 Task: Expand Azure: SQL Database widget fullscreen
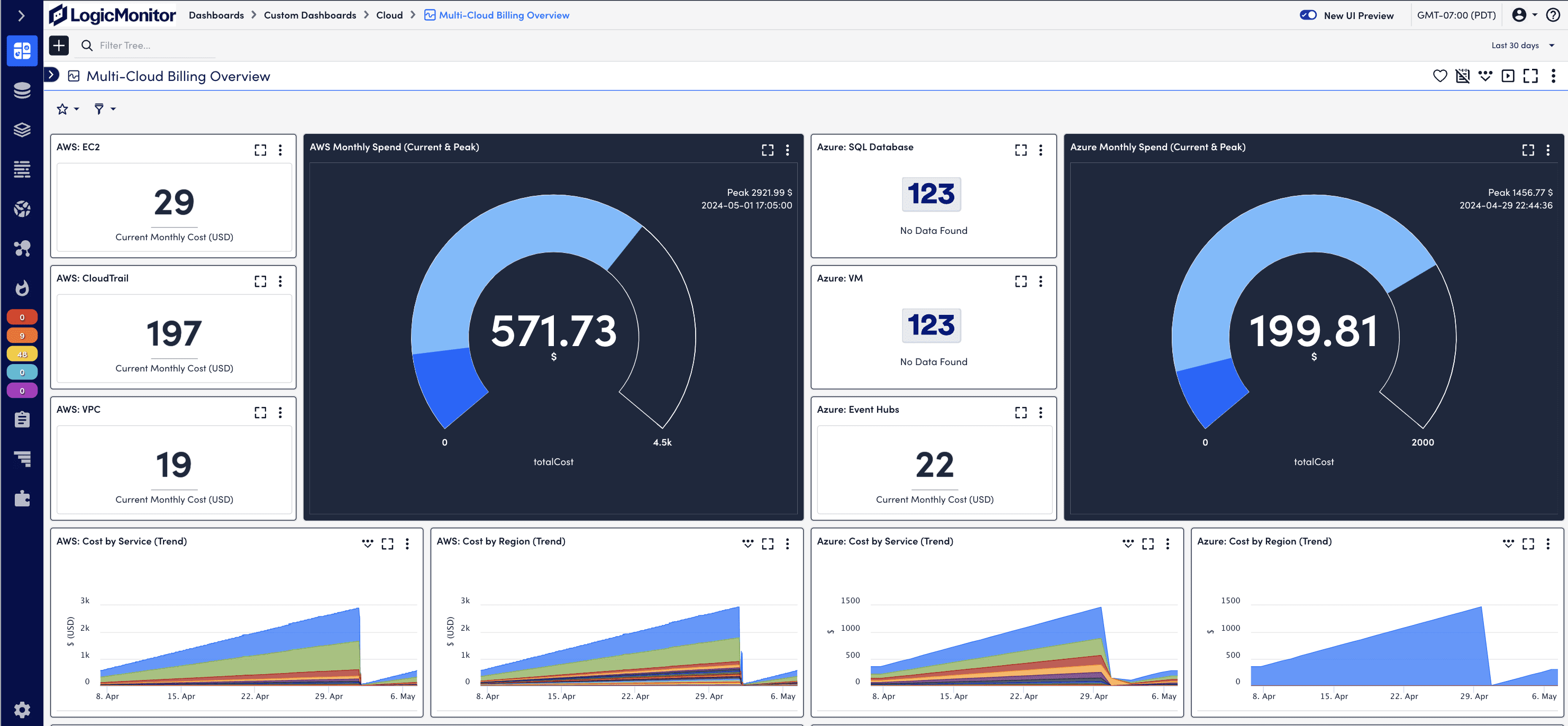click(1021, 150)
